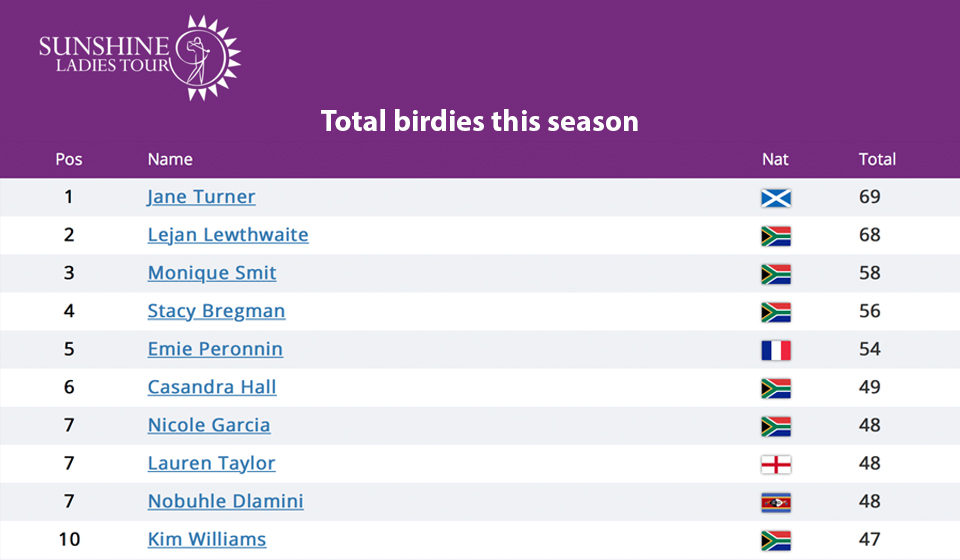Click the South Africa flag beside Casandra Hall
Screen dimensions: 960x560
coord(776,388)
